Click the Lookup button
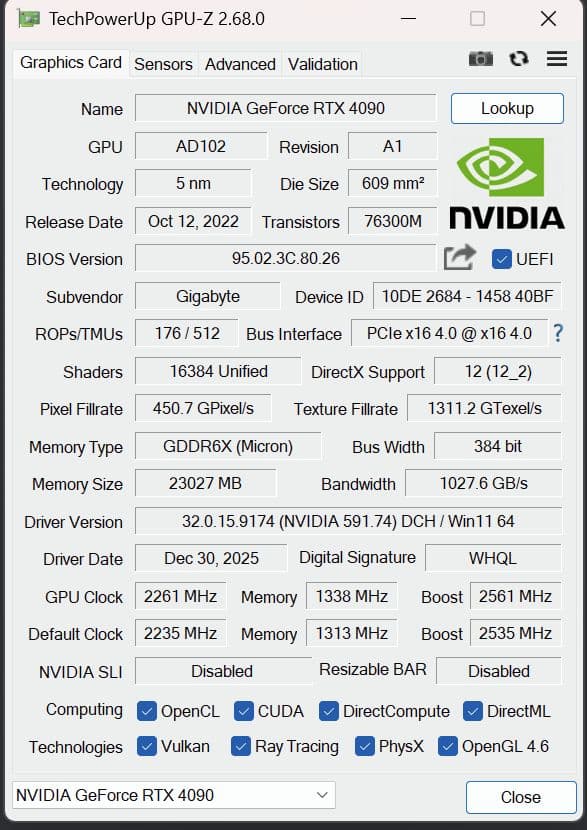Screen dimensions: 587x830 (x=507, y=108)
